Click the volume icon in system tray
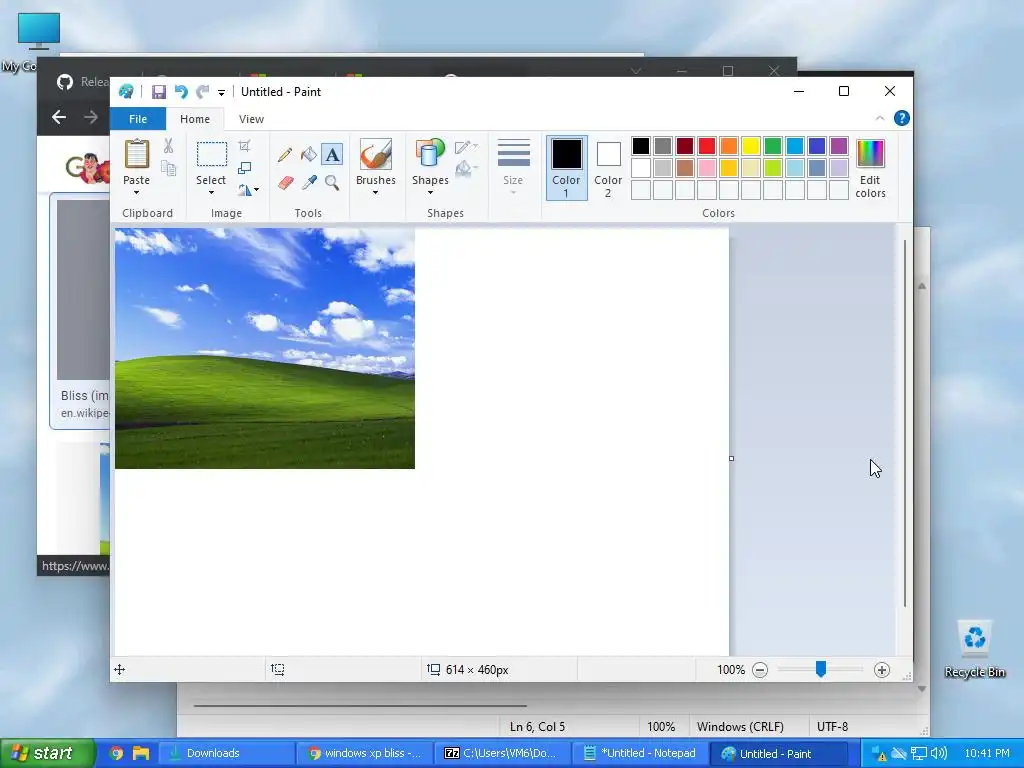The image size is (1024, 768). tap(938, 753)
